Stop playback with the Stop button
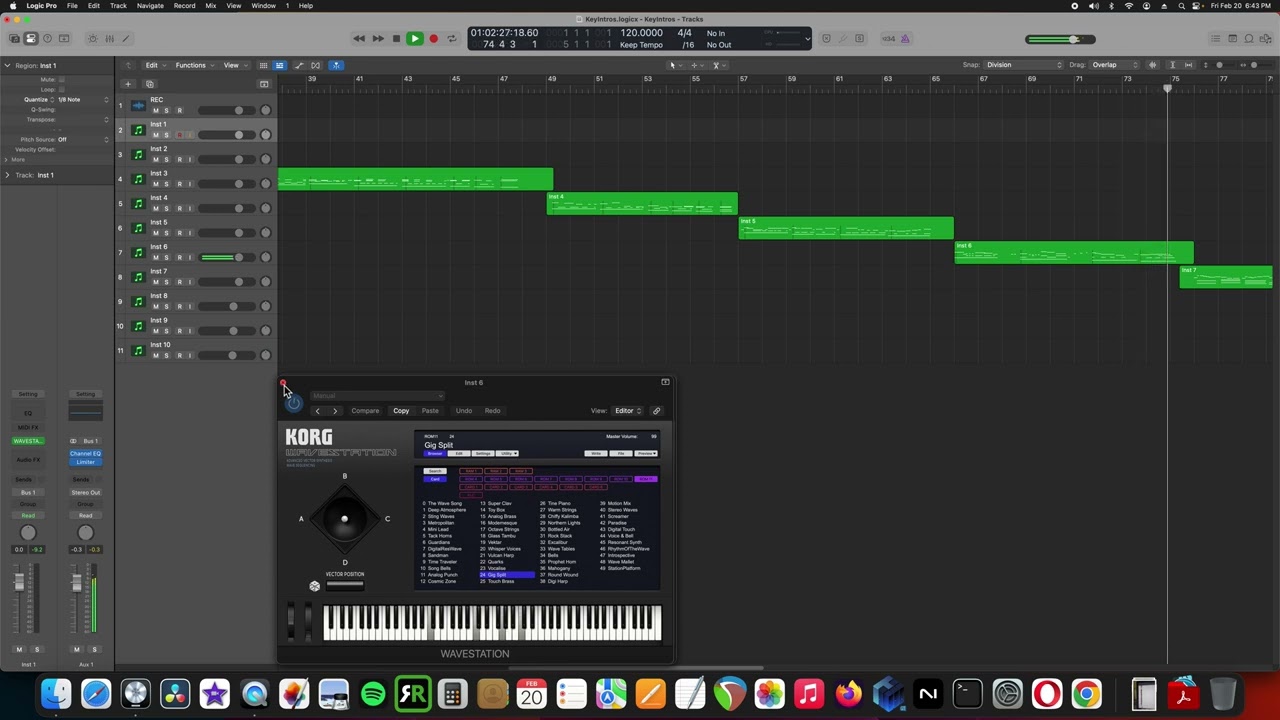The image size is (1280, 720). point(396,39)
